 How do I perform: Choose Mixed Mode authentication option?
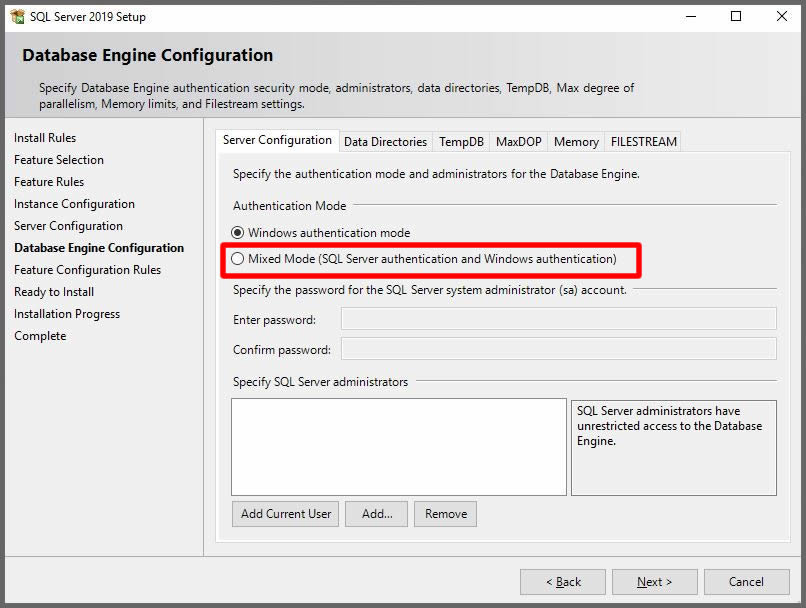click(238, 259)
